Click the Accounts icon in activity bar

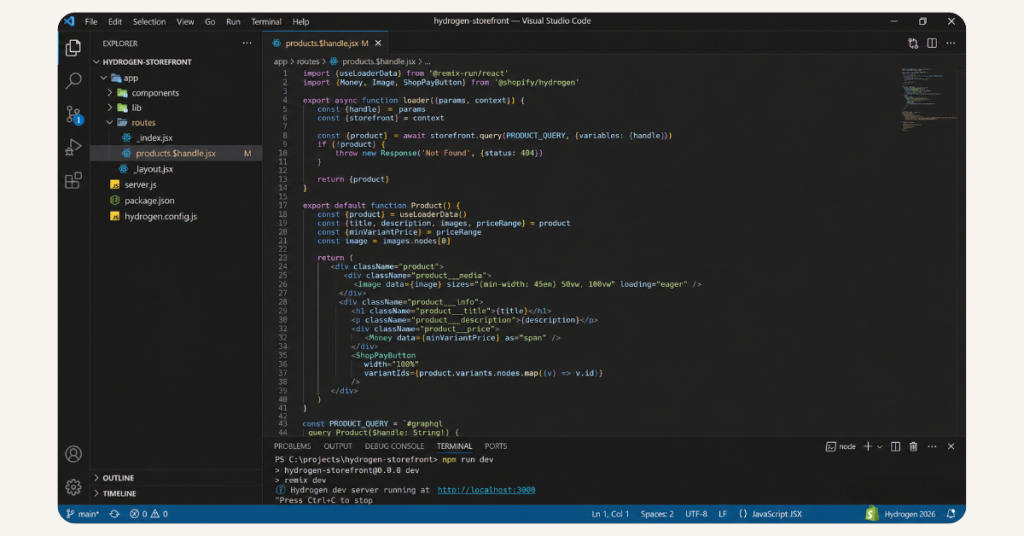pos(73,454)
